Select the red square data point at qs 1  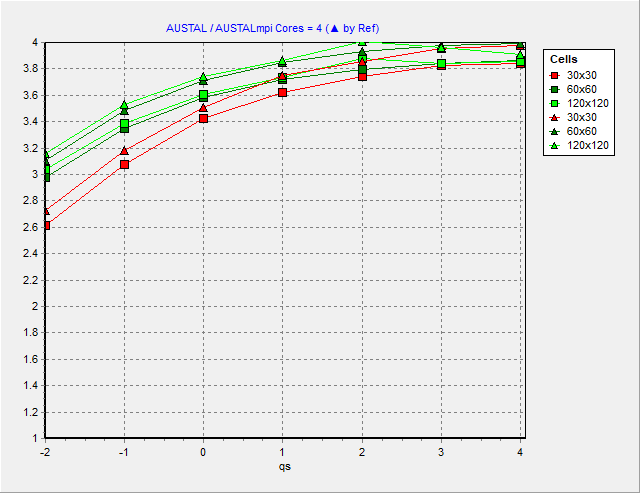click(282, 93)
